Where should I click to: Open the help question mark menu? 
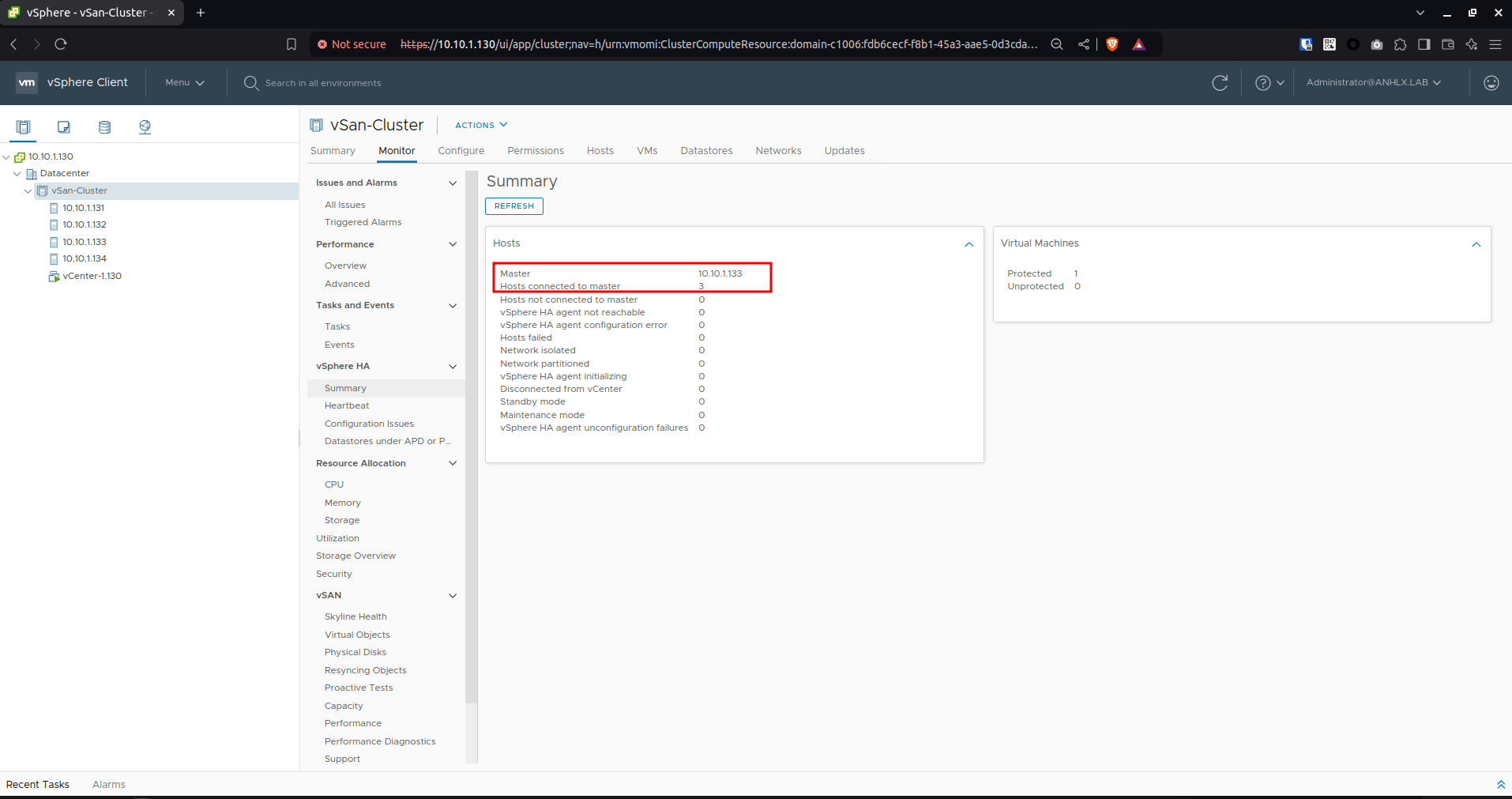tap(1269, 83)
